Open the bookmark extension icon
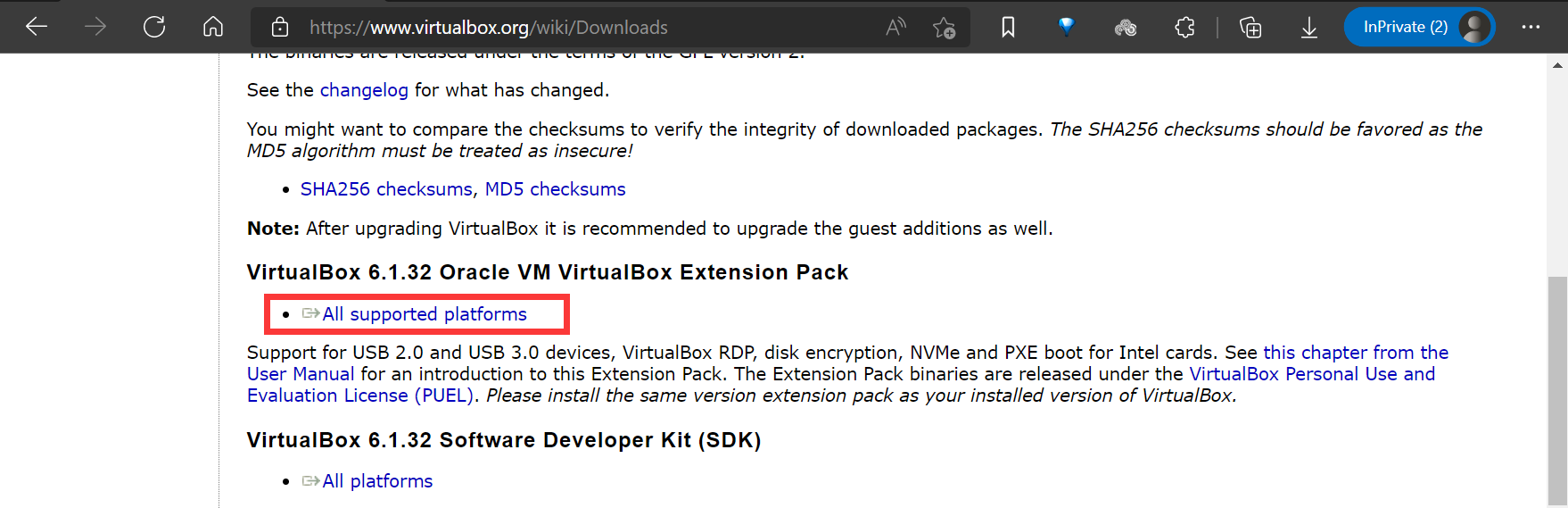Image resolution: width=1568 pixels, height=508 pixels. click(x=1008, y=28)
